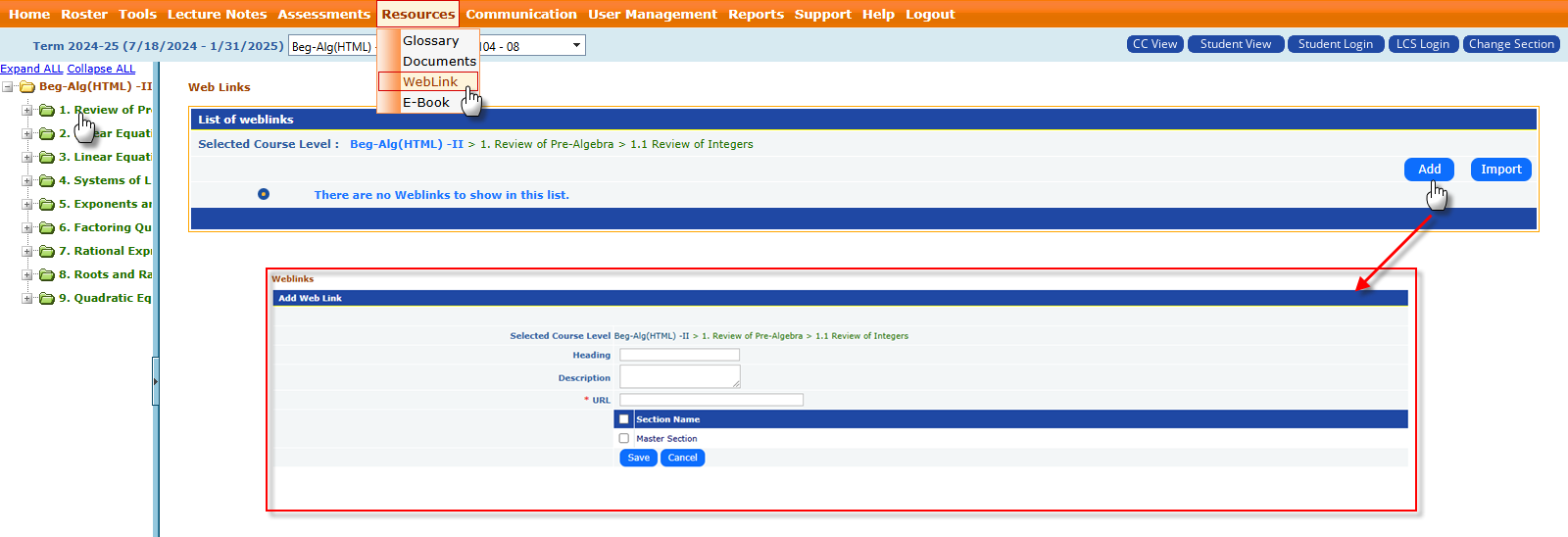Image resolution: width=1568 pixels, height=537 pixels.
Task: Click folder icon for 6. Factoring chapter
Action: coord(46,228)
